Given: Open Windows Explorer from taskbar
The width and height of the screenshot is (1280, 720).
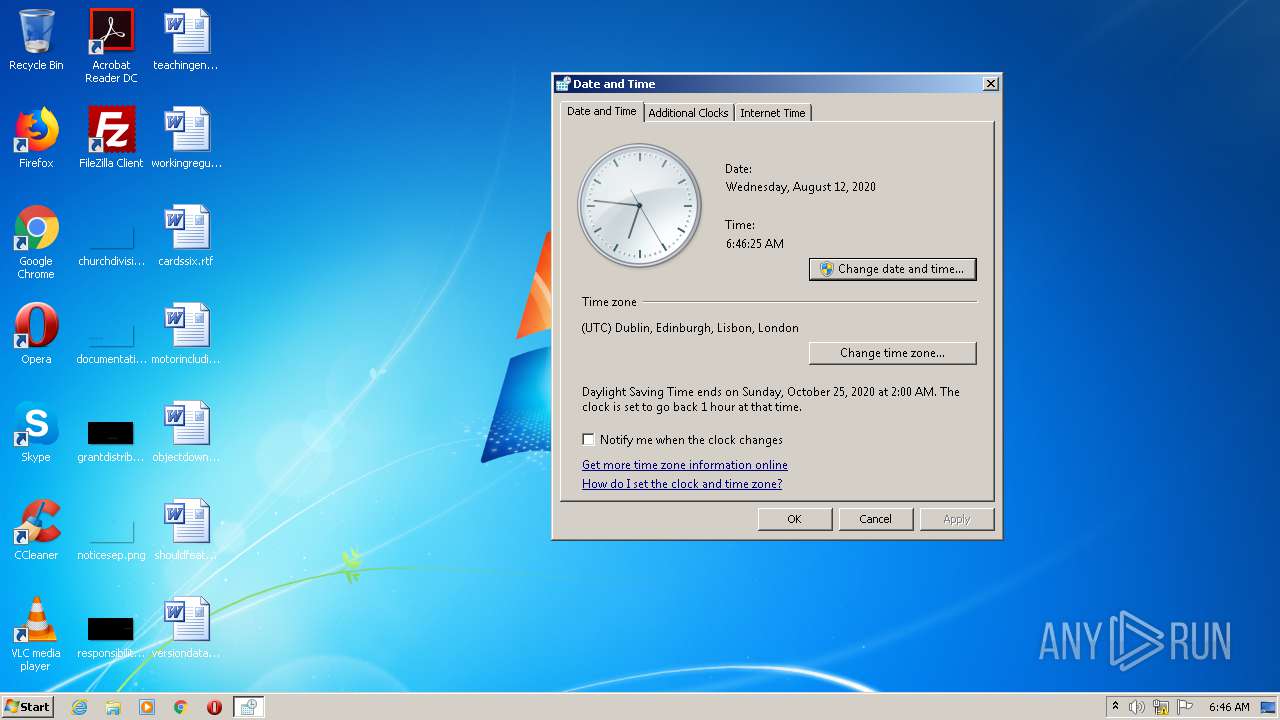Looking at the screenshot, I should (x=113, y=707).
